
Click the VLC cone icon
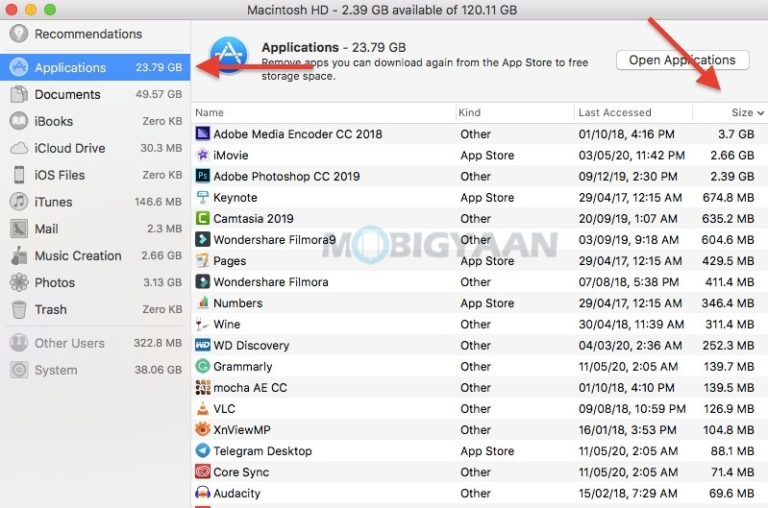coord(203,409)
